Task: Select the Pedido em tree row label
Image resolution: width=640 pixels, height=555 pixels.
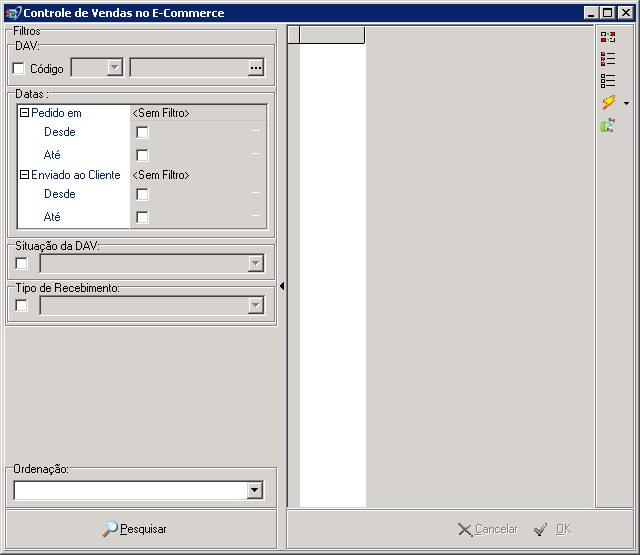Action: coord(56,113)
